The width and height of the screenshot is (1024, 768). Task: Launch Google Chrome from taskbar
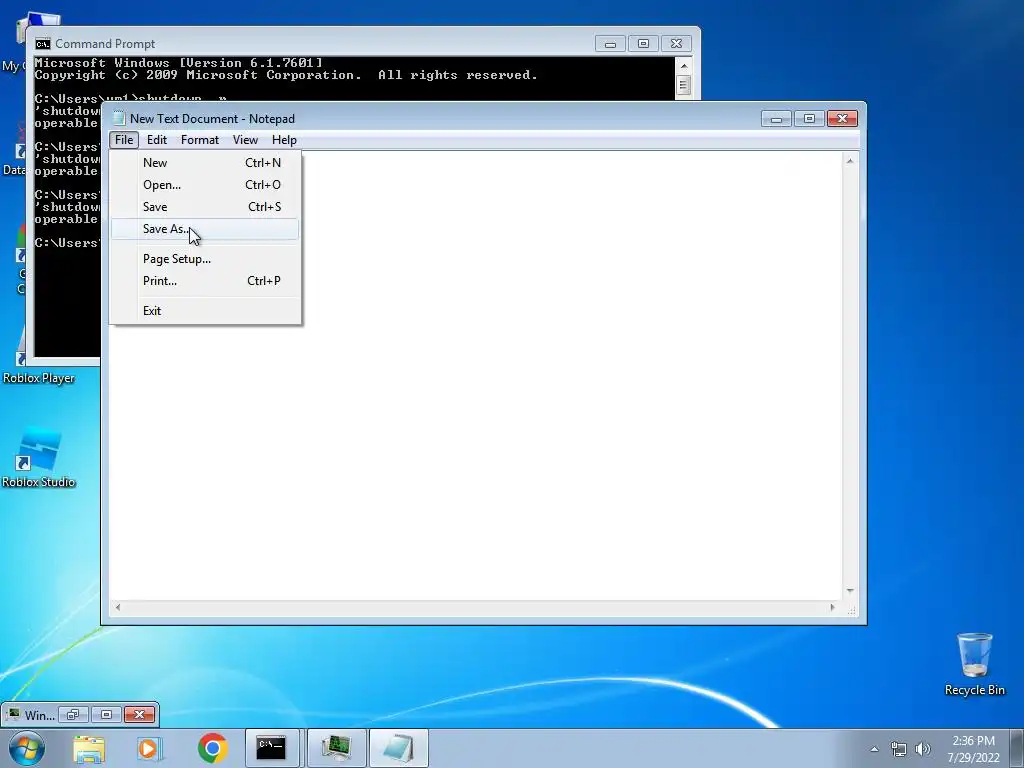[x=212, y=748]
